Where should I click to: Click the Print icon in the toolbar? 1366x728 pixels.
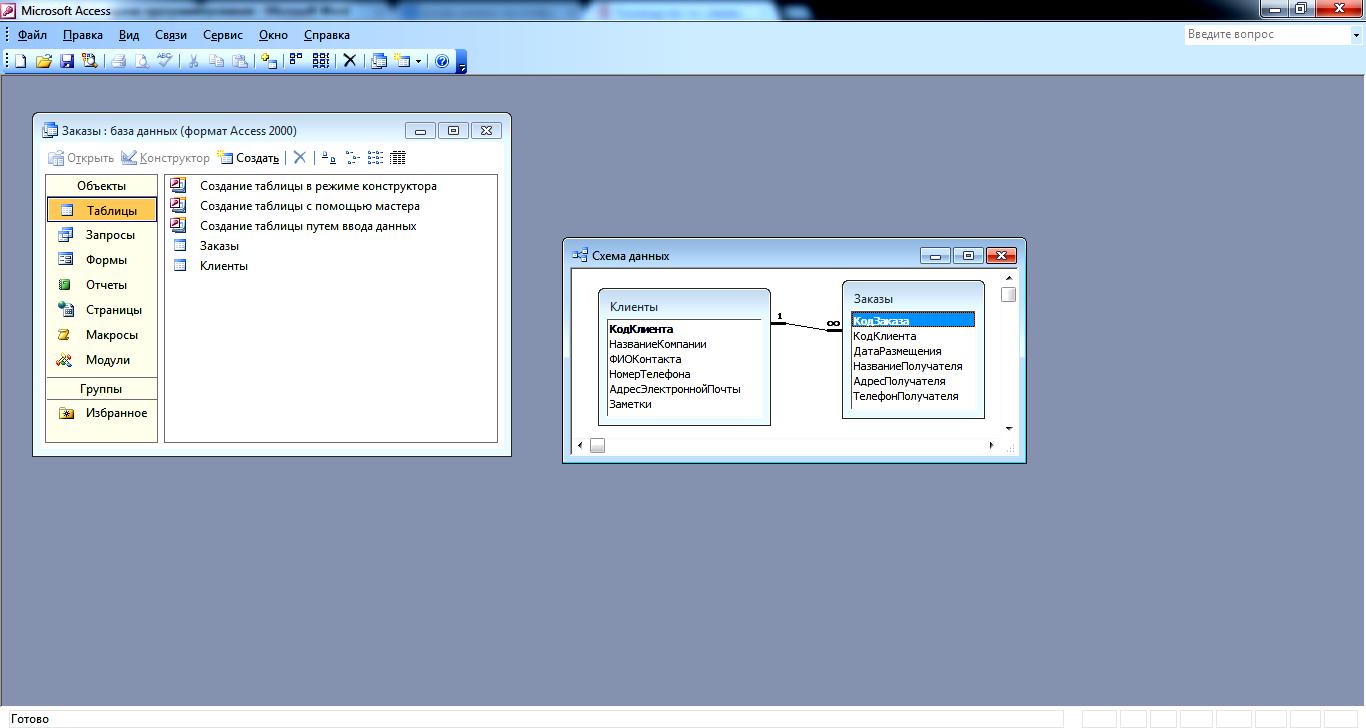[x=118, y=61]
